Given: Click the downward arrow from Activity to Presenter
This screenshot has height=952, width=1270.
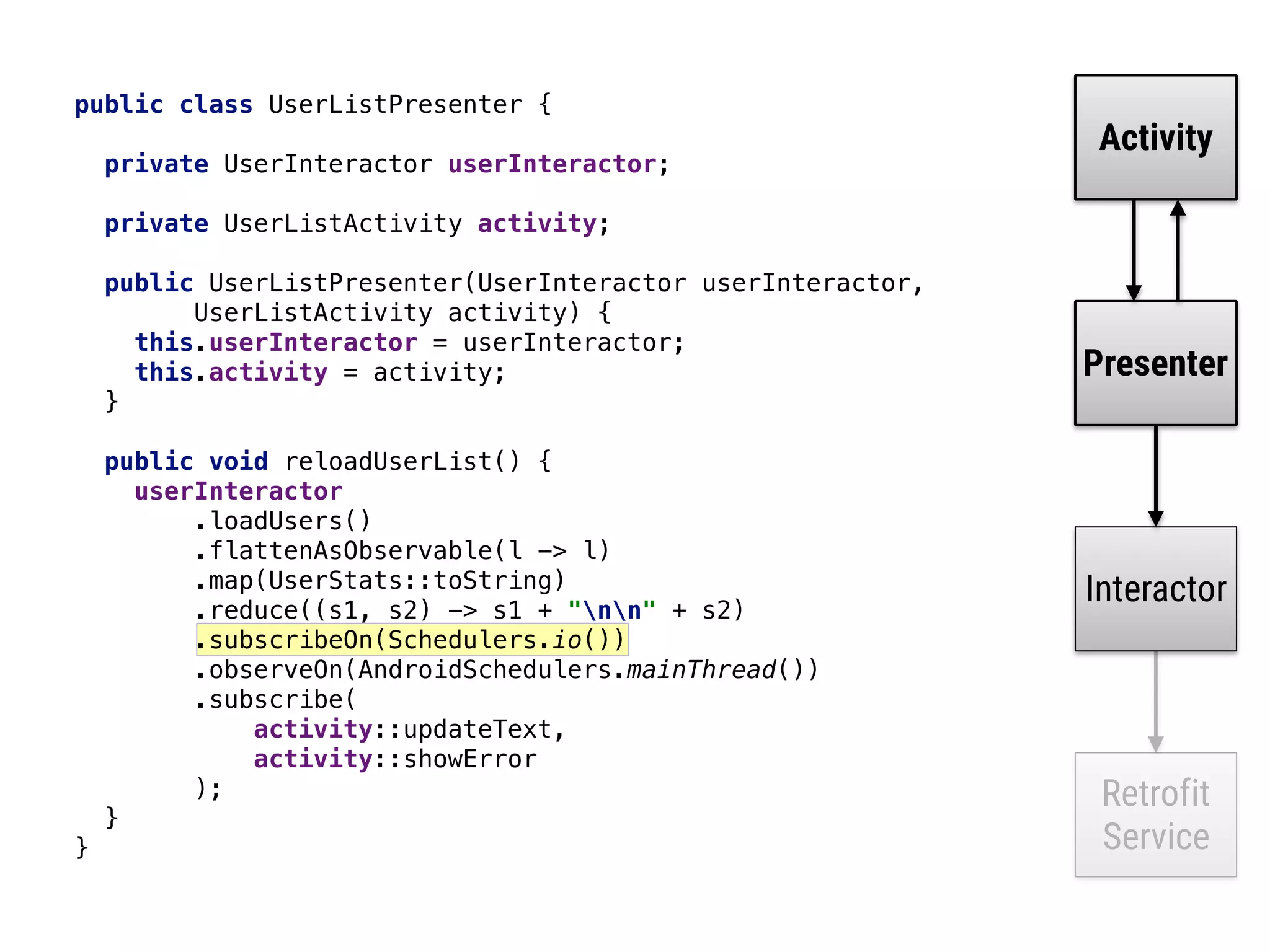Looking at the screenshot, I should pyautogui.click(x=1134, y=250).
